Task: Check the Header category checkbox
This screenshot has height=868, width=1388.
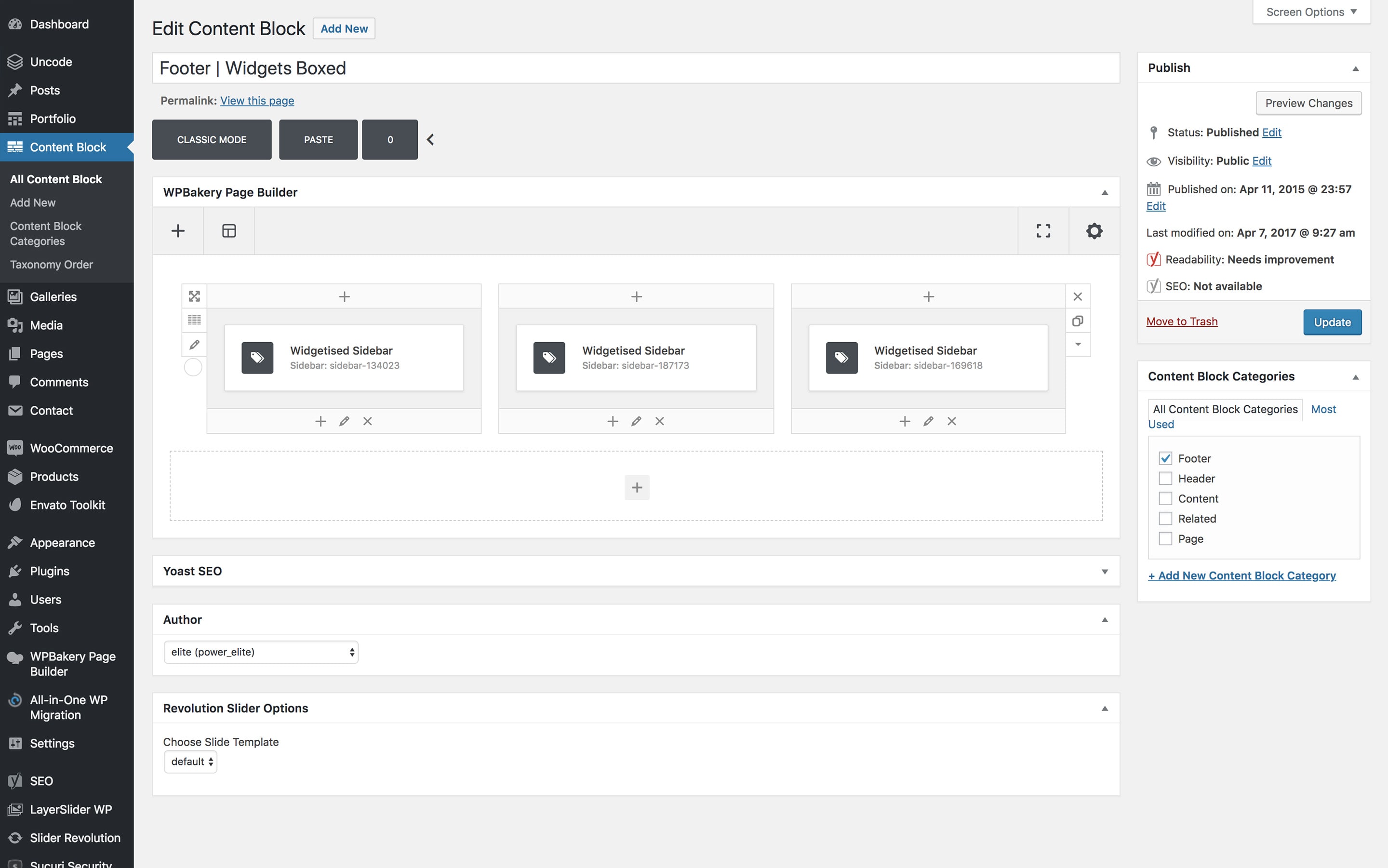Action: tap(1165, 478)
